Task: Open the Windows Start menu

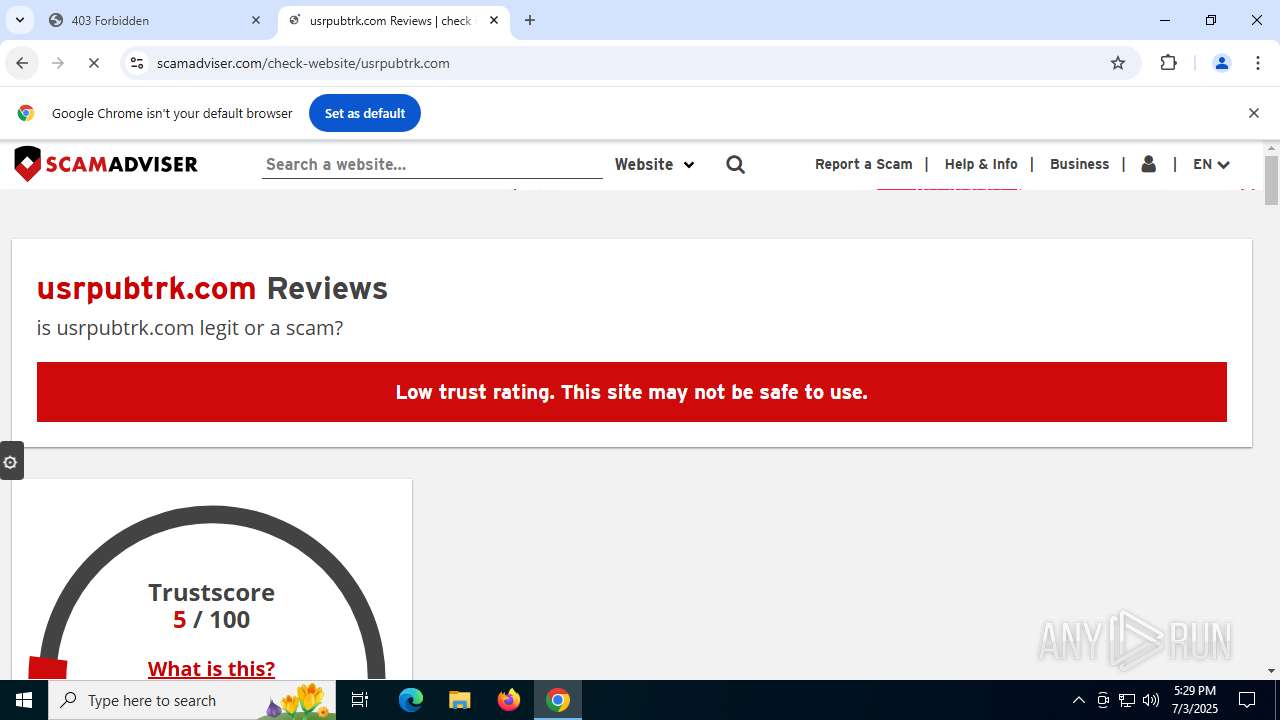Action: pyautogui.click(x=24, y=700)
